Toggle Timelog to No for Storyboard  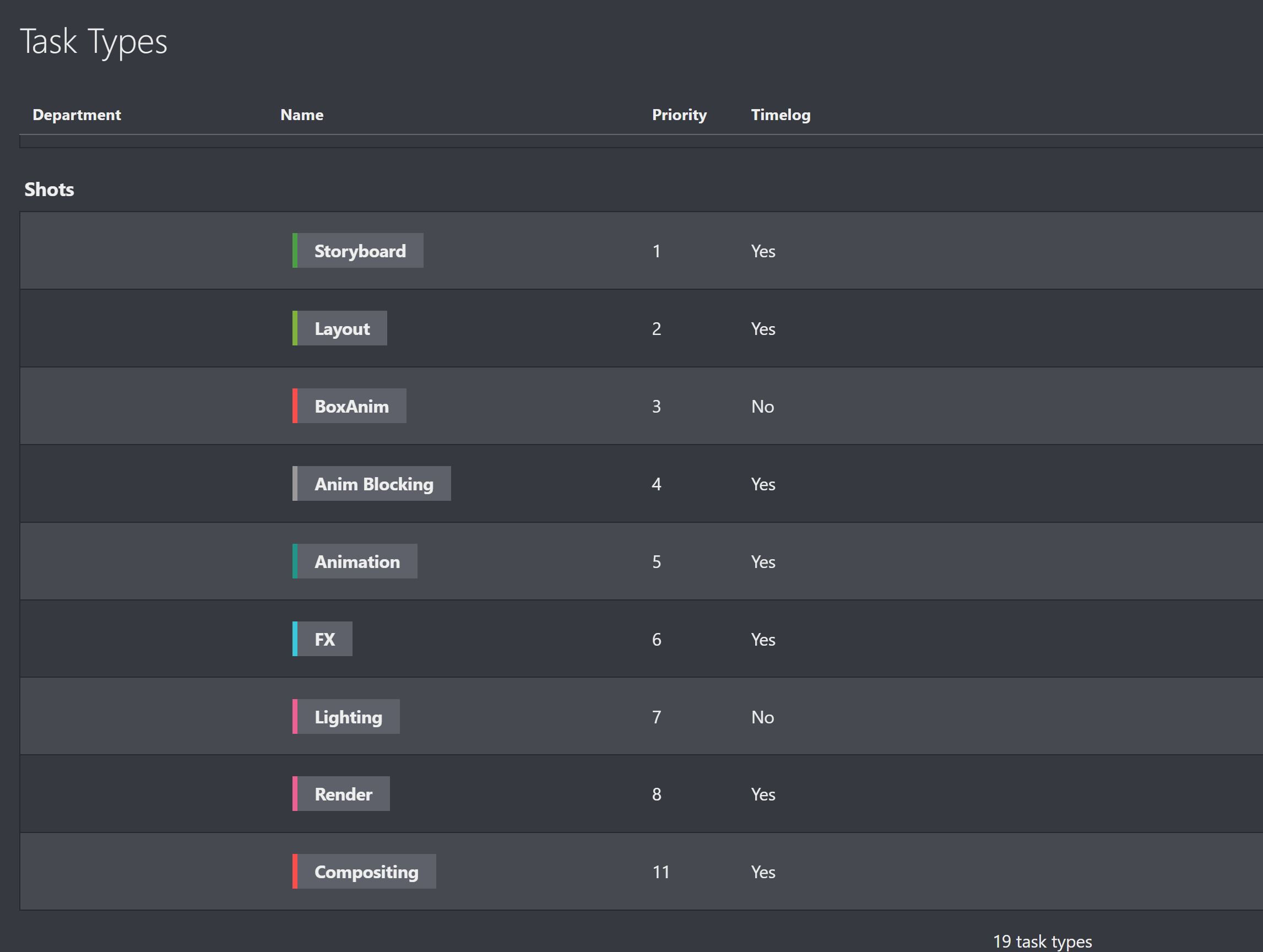(763, 251)
